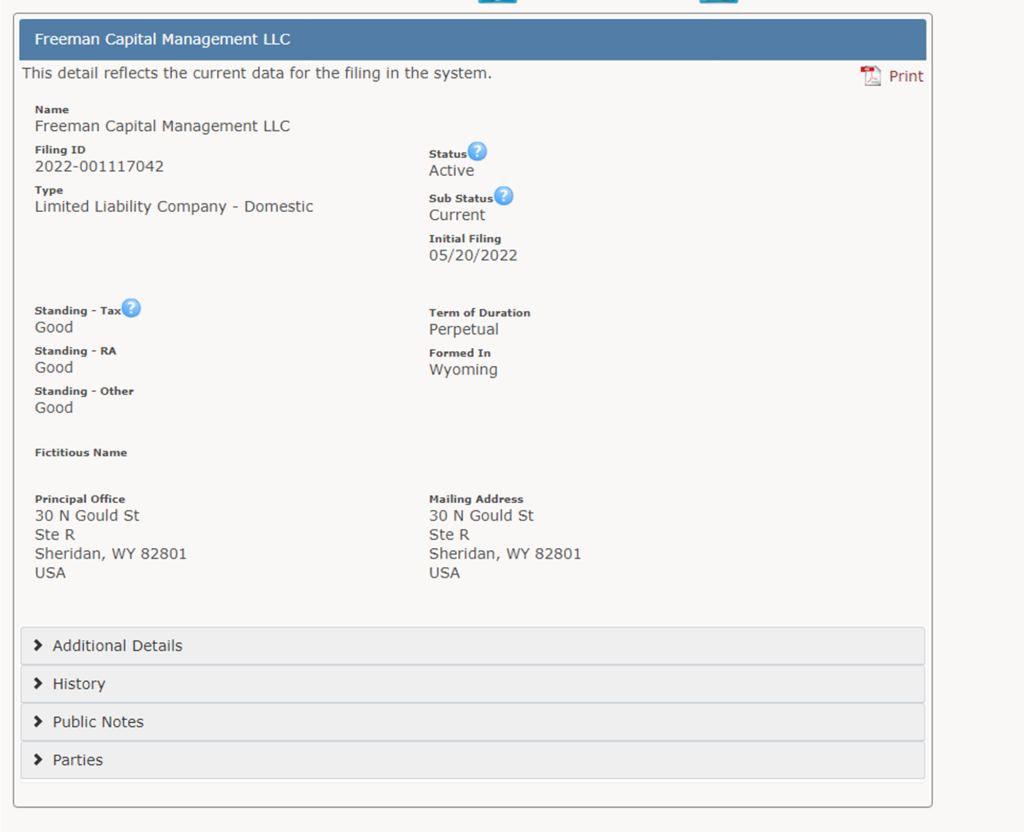The image size is (1024, 832).
Task: Click the arrow icon before History
Action: (x=38, y=684)
